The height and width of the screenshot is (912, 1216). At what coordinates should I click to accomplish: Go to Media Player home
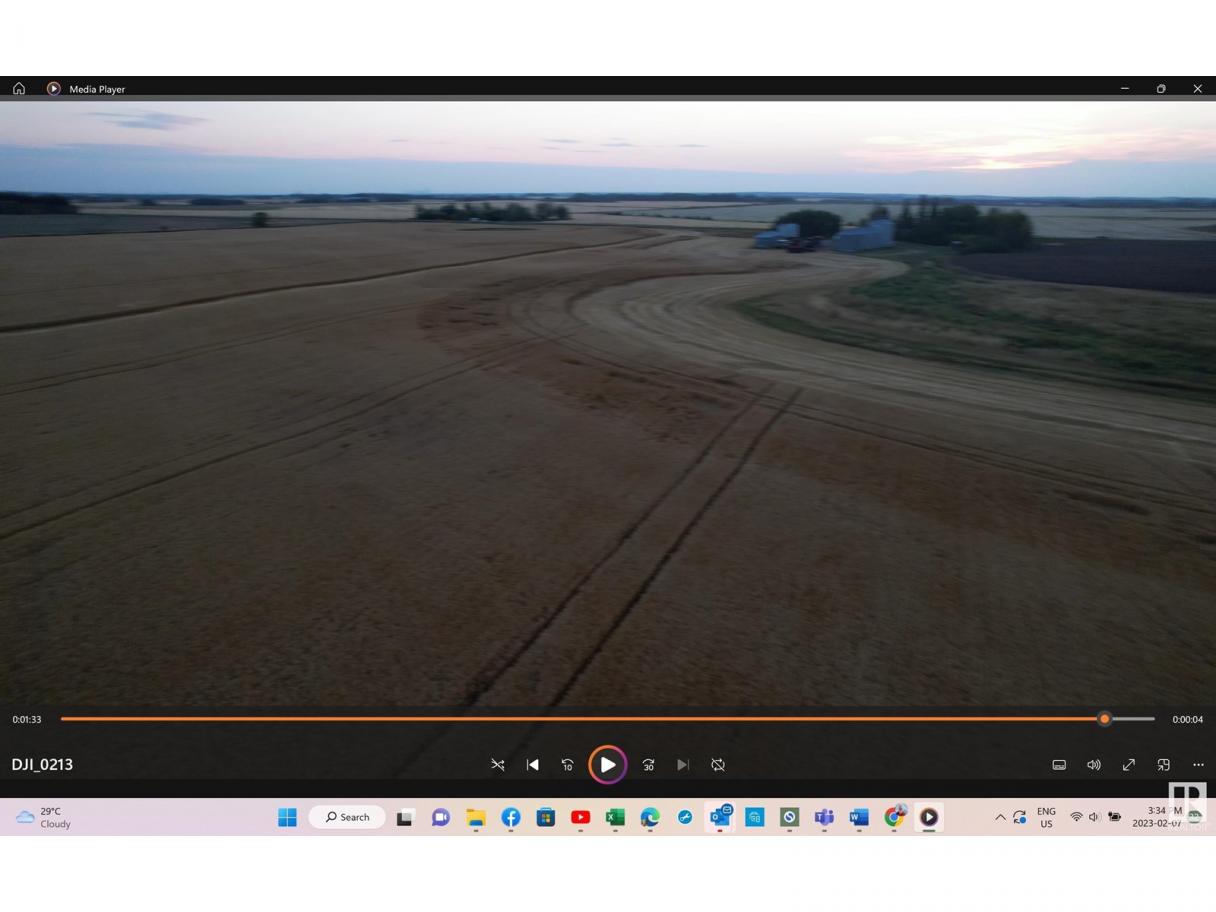(x=19, y=89)
